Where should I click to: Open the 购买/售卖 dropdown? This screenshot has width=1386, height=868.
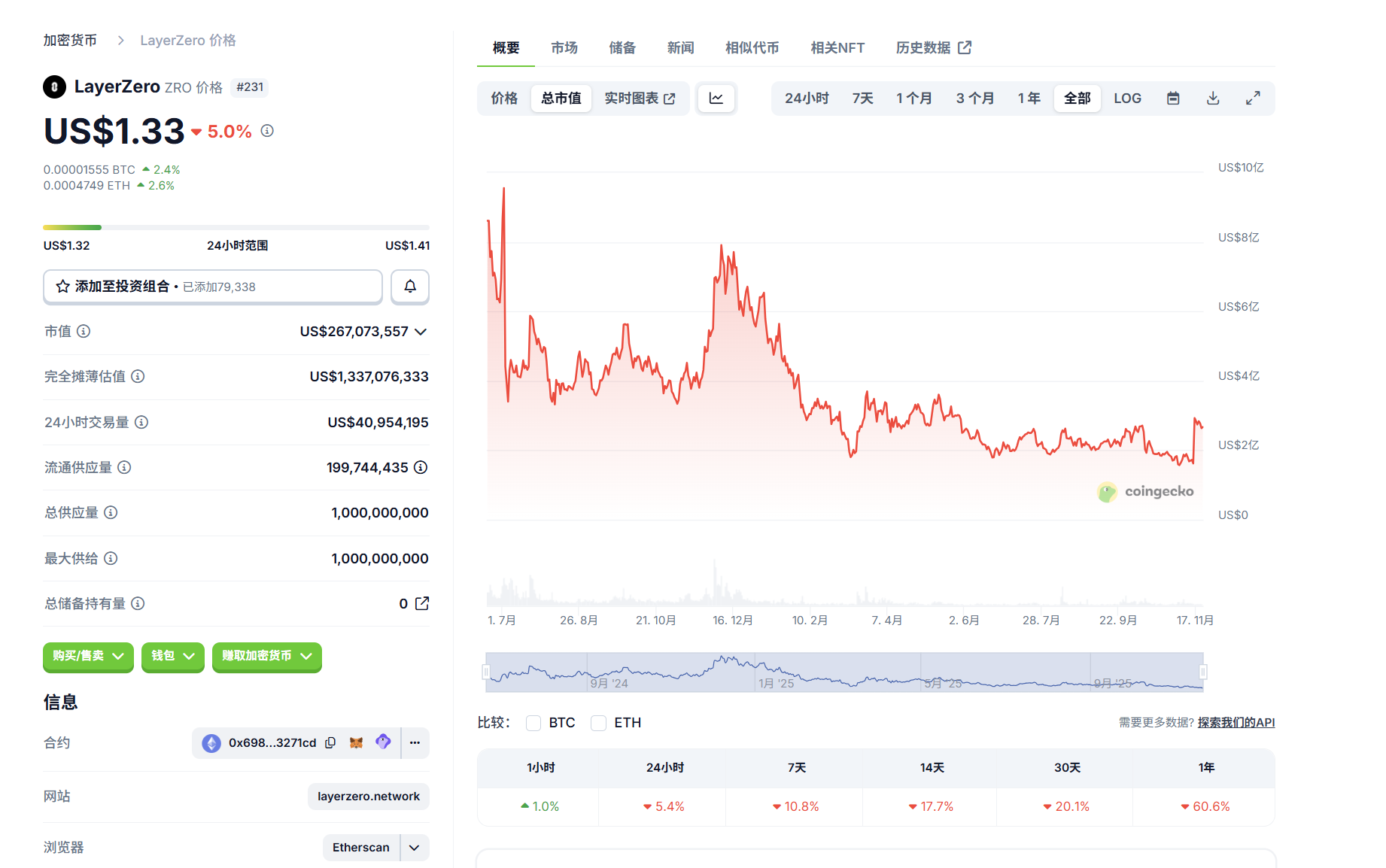(88, 656)
